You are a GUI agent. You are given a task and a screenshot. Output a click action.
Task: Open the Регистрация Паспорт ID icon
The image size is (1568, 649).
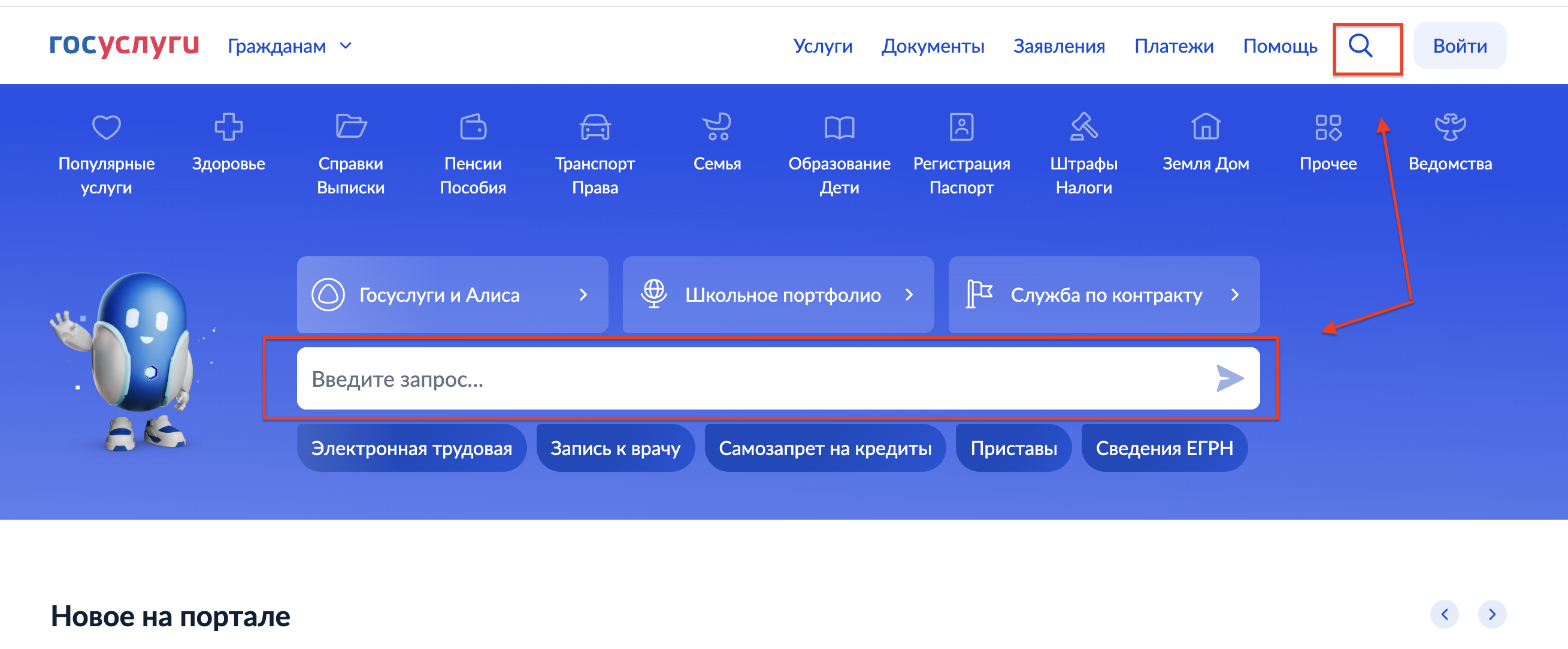[x=962, y=127]
